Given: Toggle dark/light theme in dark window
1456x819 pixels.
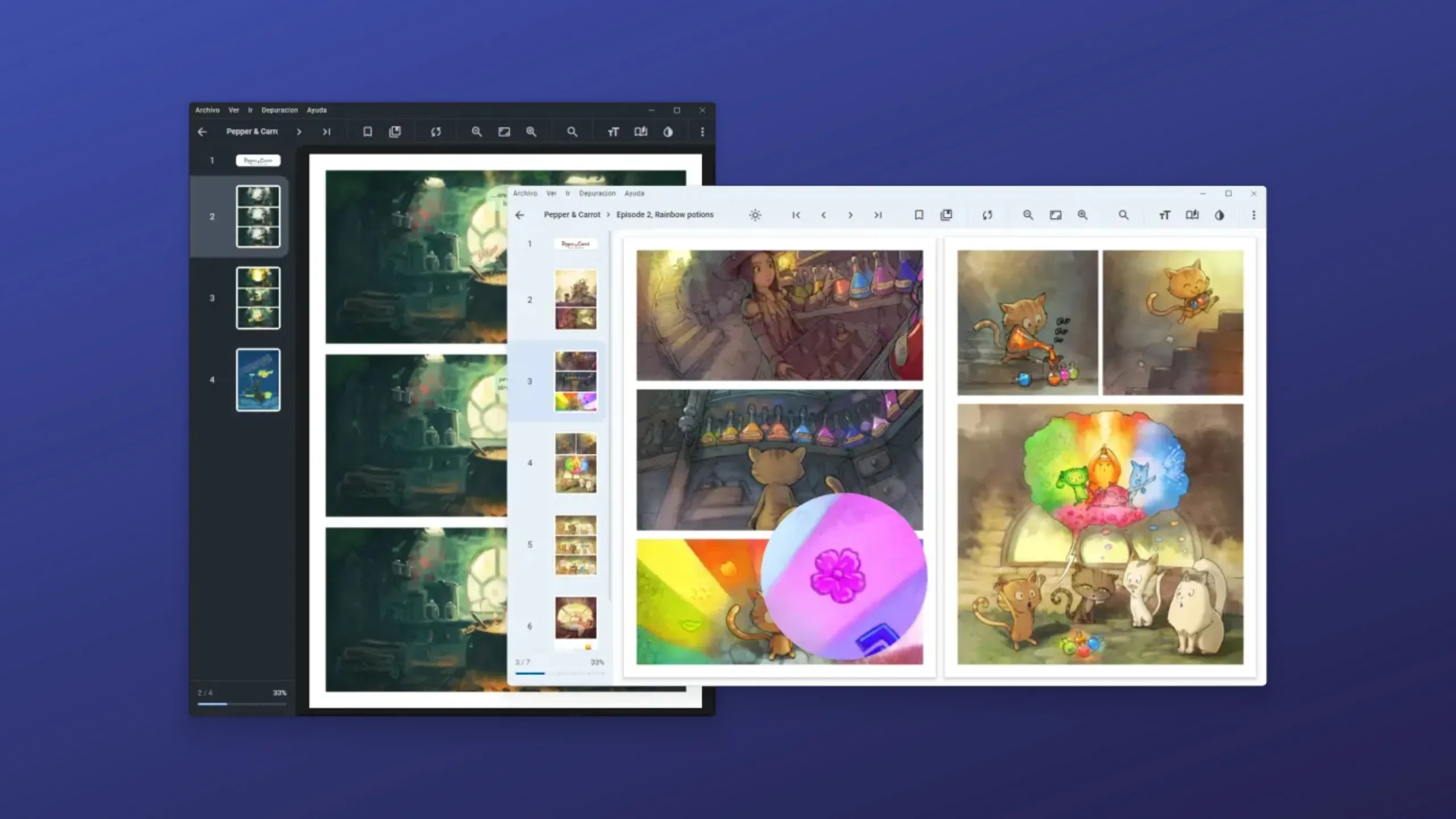Looking at the screenshot, I should pyautogui.click(x=668, y=132).
